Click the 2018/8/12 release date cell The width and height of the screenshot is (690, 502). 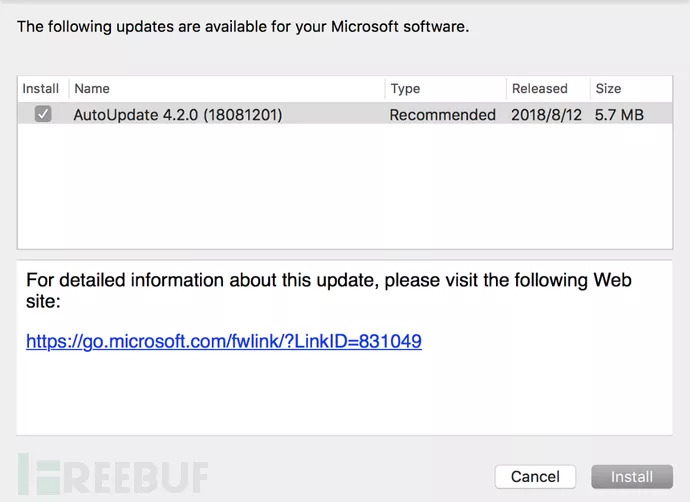pyautogui.click(x=546, y=115)
